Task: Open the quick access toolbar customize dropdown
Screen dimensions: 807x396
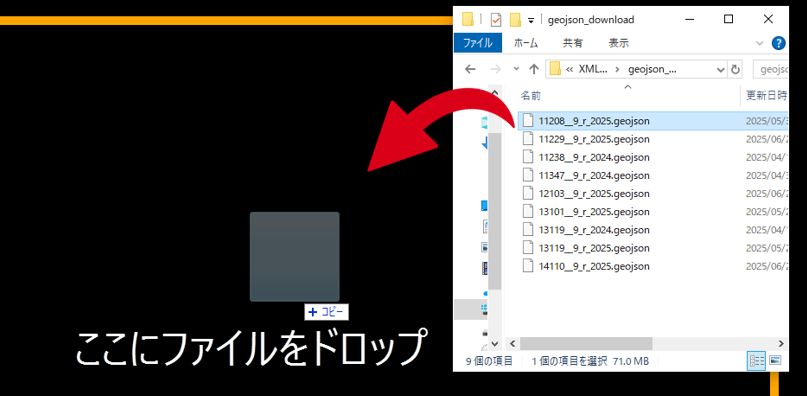Action: click(531, 20)
